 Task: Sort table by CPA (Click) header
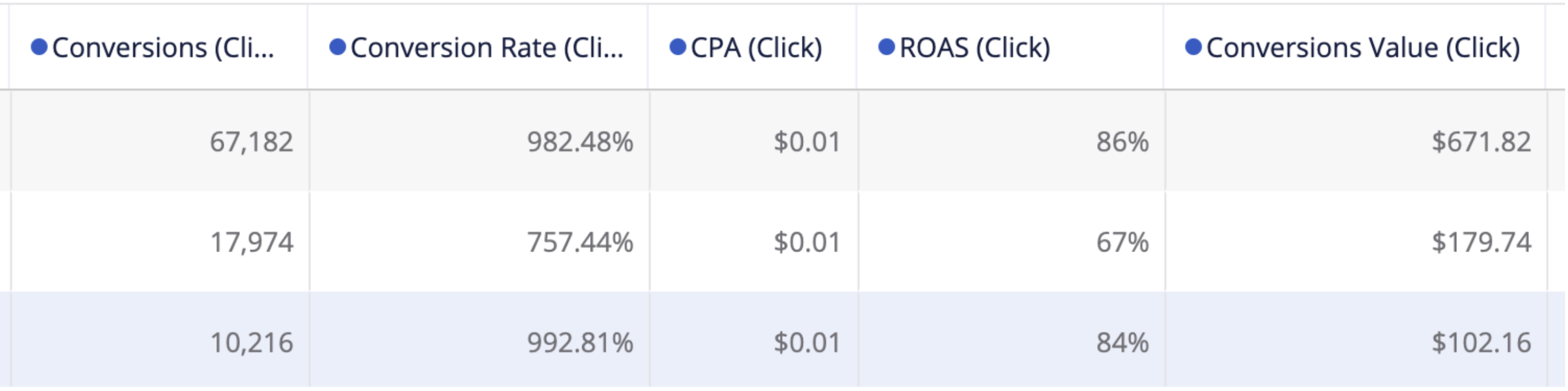(x=757, y=48)
